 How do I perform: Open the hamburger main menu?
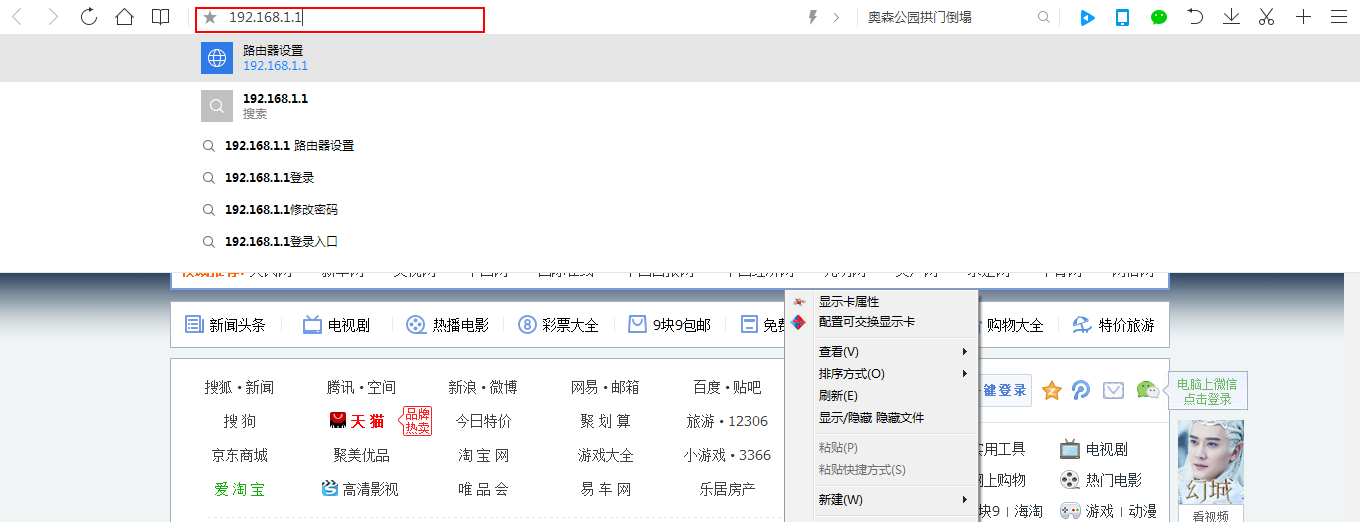click(x=1339, y=17)
